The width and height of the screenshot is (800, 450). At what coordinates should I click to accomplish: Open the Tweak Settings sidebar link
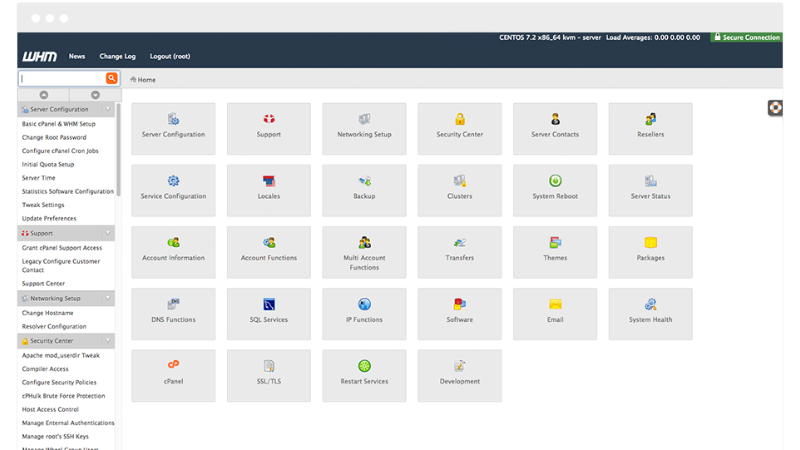pos(43,205)
